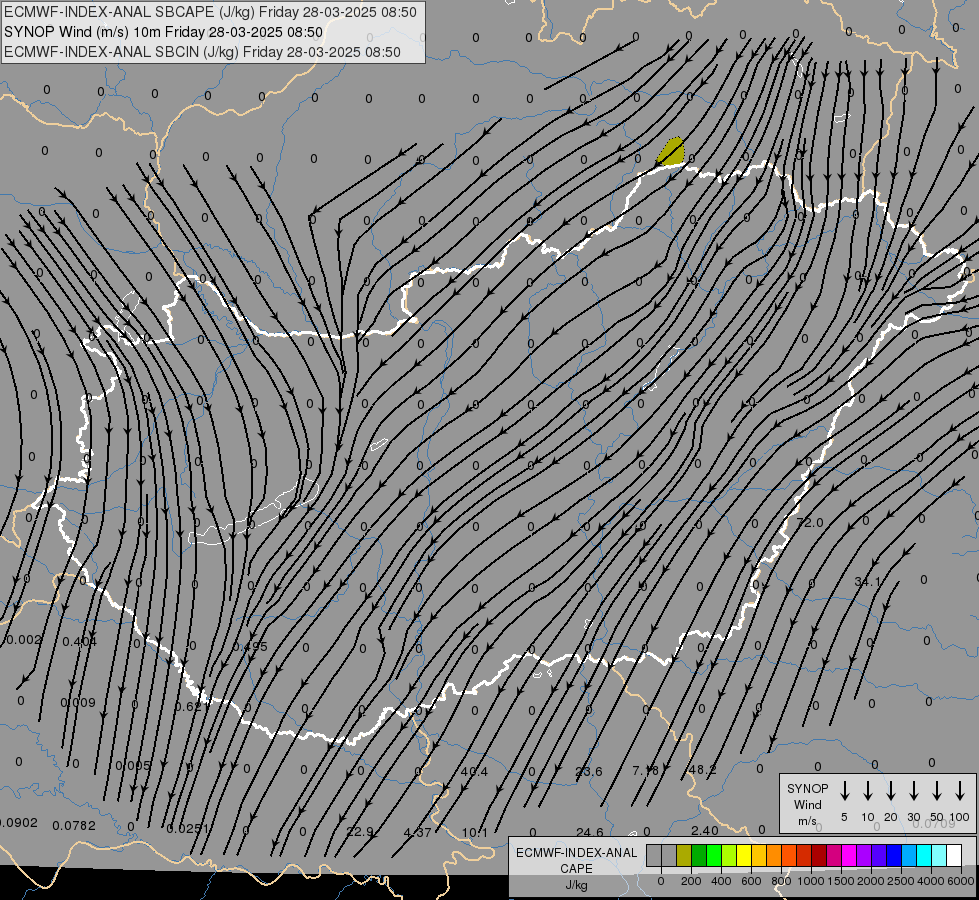
Task: Click the 20 m/s wind arrow in legend
Action: [891, 791]
